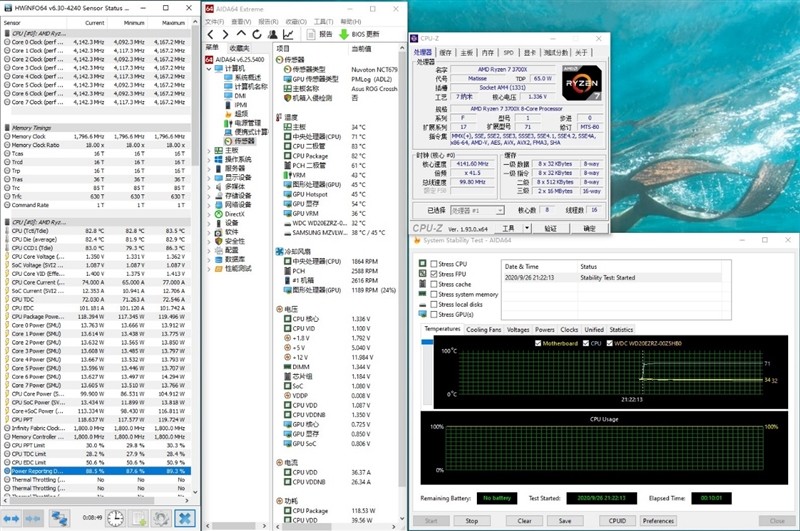Click AIDA64 tree horizontal scrollbar
Viewport: 800px width, 531px height.
tap(234, 525)
